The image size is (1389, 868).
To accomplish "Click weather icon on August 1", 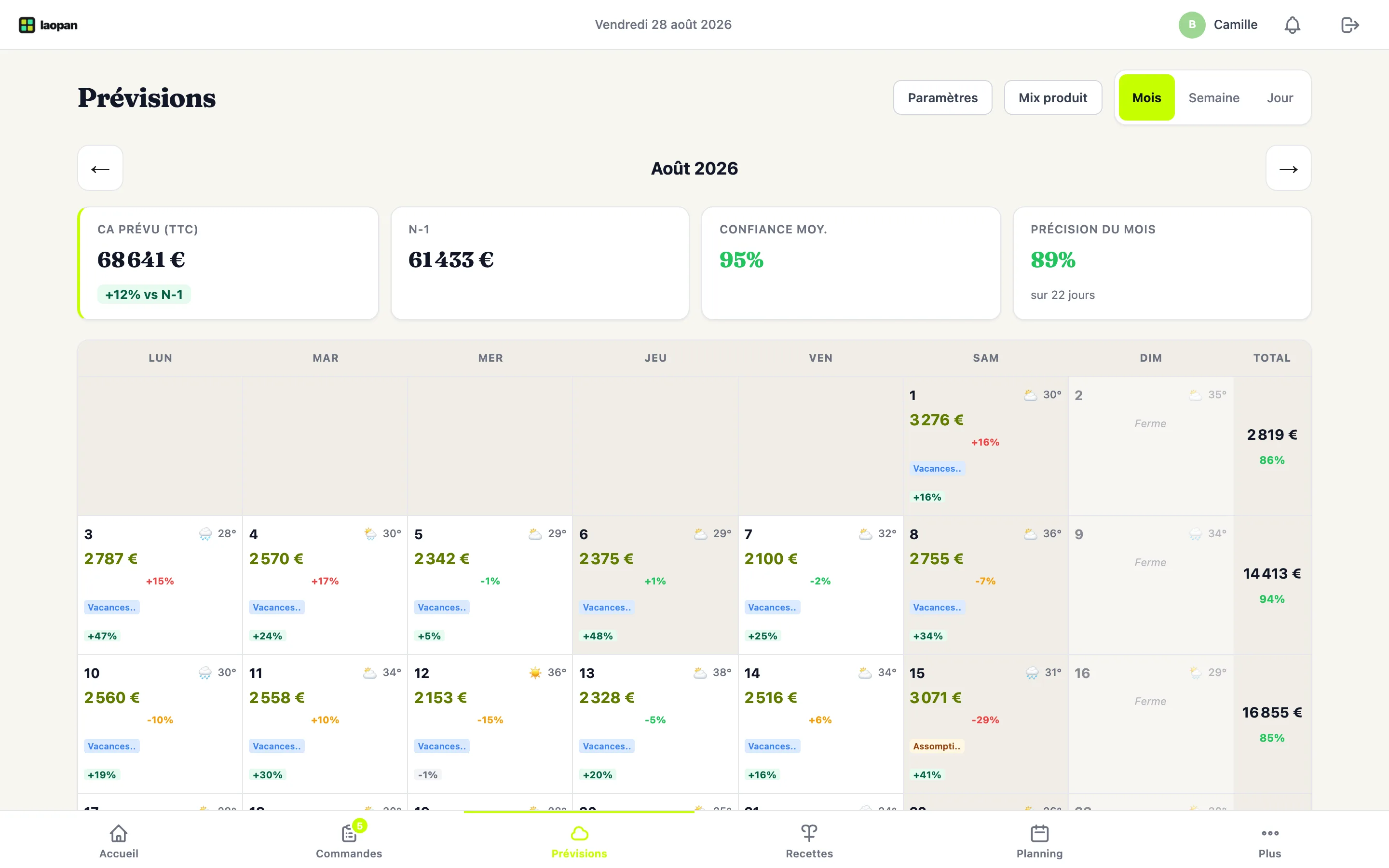I will (x=1031, y=395).
